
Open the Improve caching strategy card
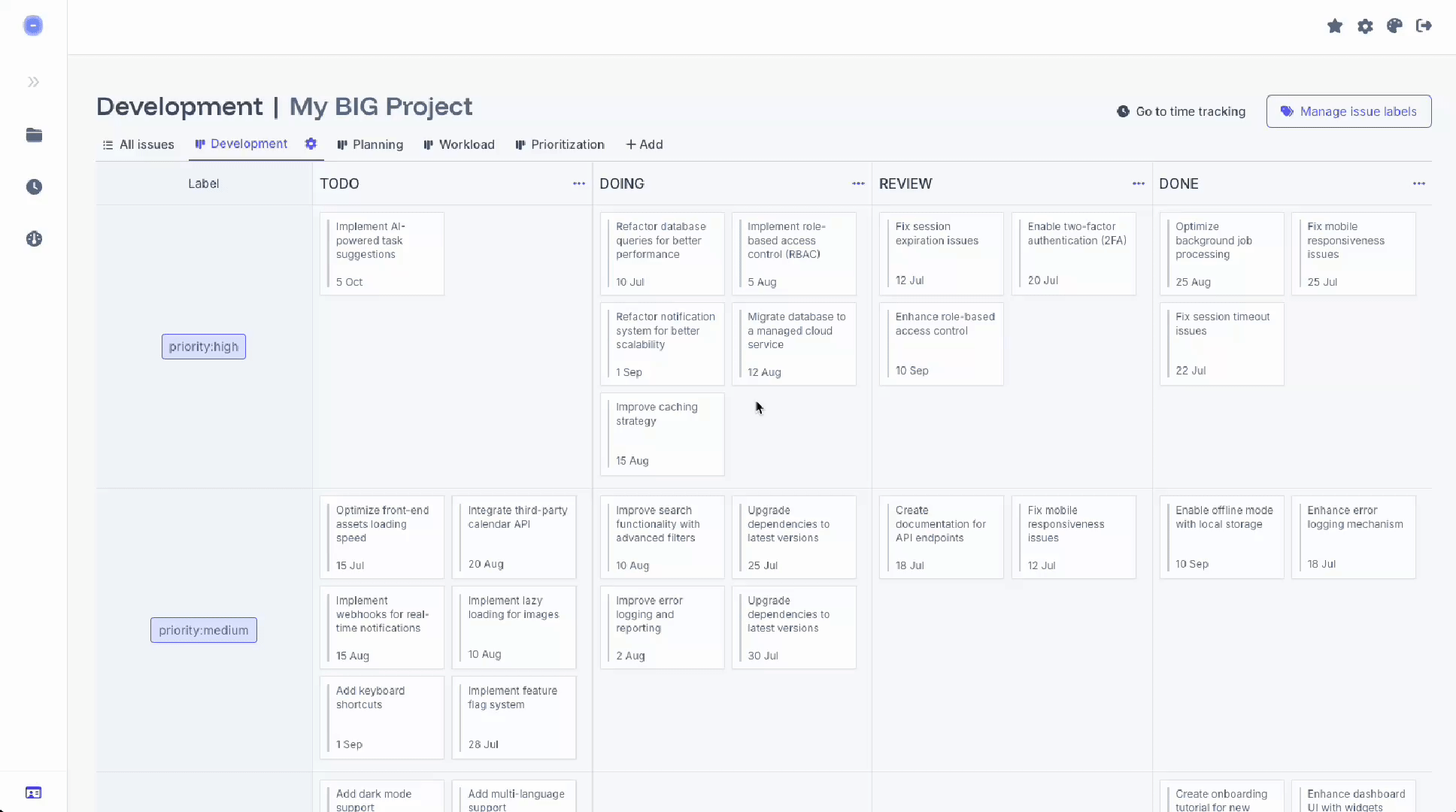click(x=662, y=434)
